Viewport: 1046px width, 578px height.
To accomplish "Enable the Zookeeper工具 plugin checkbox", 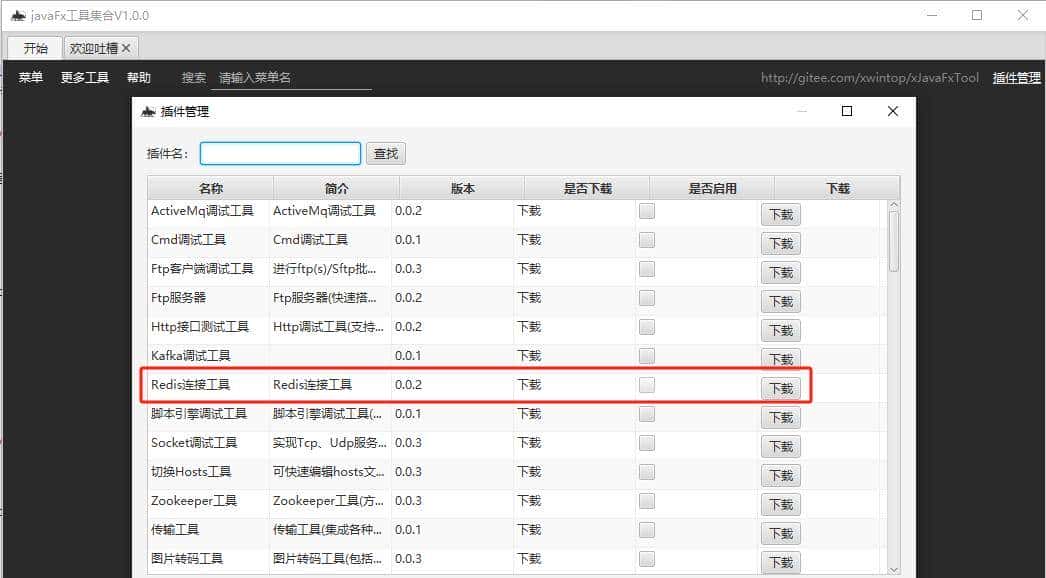I will pyautogui.click(x=647, y=500).
